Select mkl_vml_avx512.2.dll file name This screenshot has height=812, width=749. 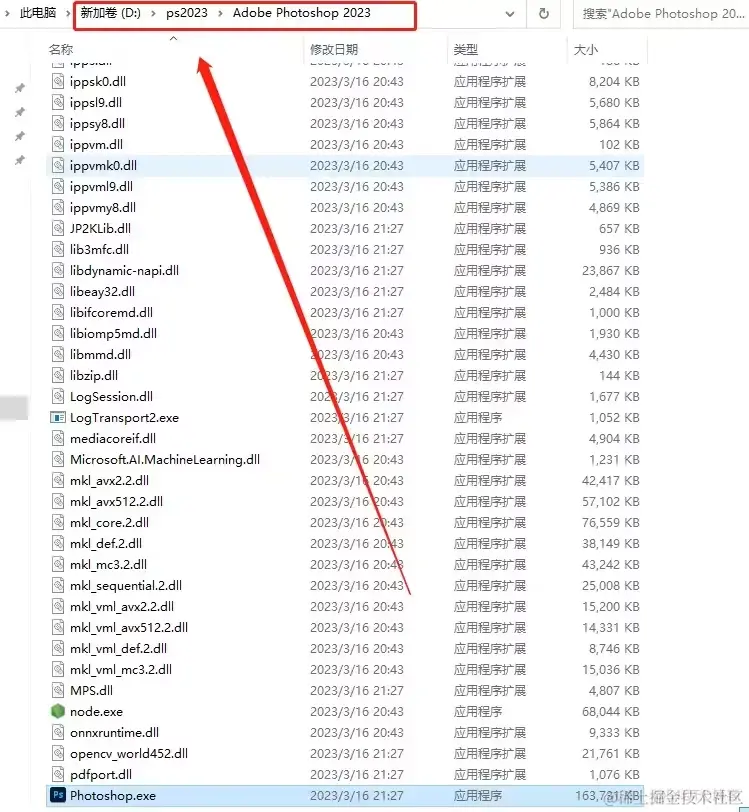(x=129, y=628)
